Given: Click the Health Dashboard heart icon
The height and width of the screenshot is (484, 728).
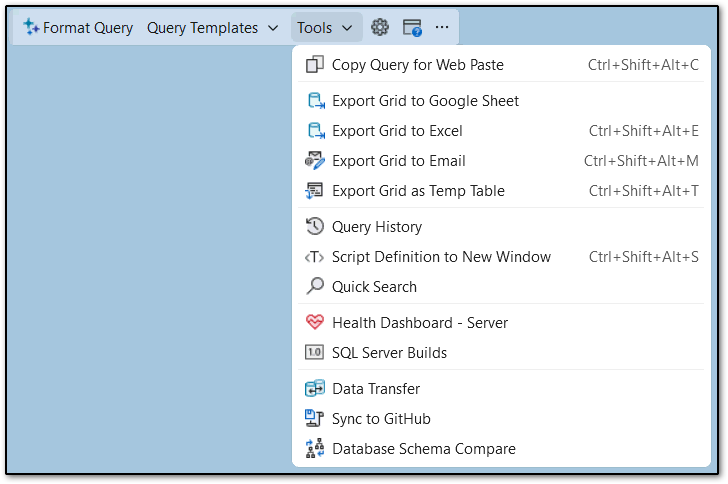Looking at the screenshot, I should 315,323.
